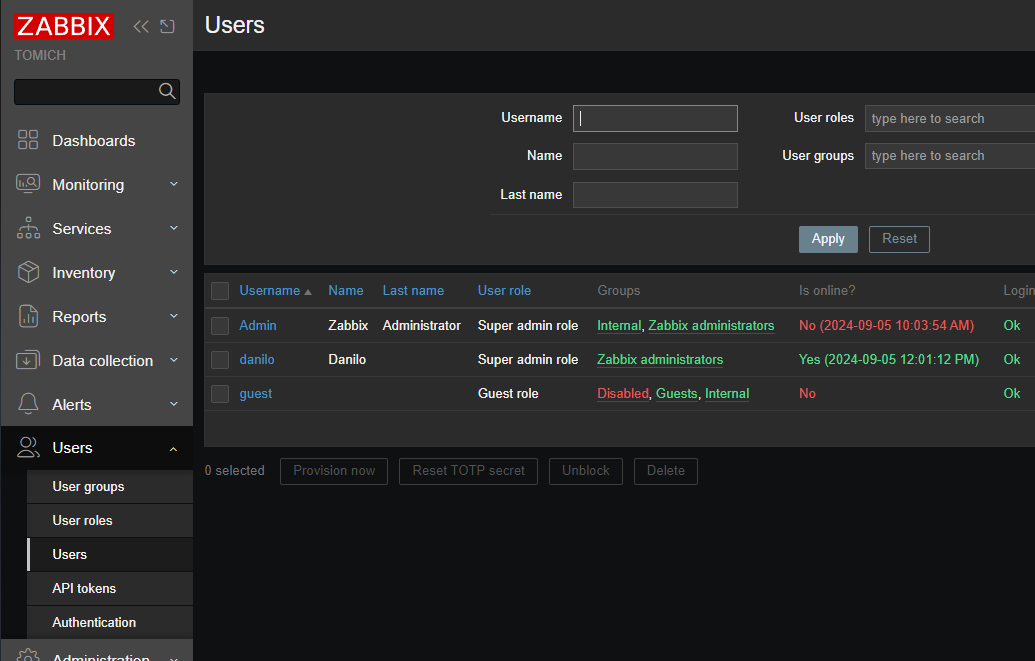
Task: Sort by Name column header
Action: [346, 291]
